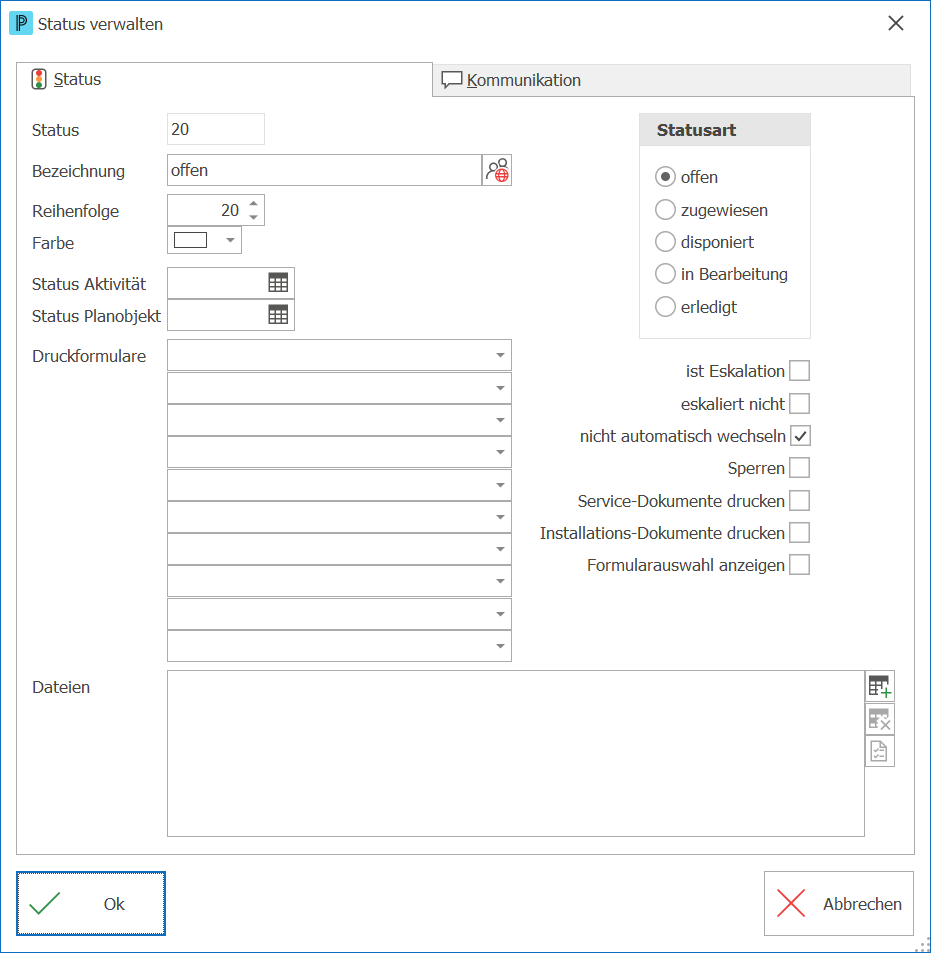Open the Status Planobjekt lookup table icon

pyautogui.click(x=278, y=315)
